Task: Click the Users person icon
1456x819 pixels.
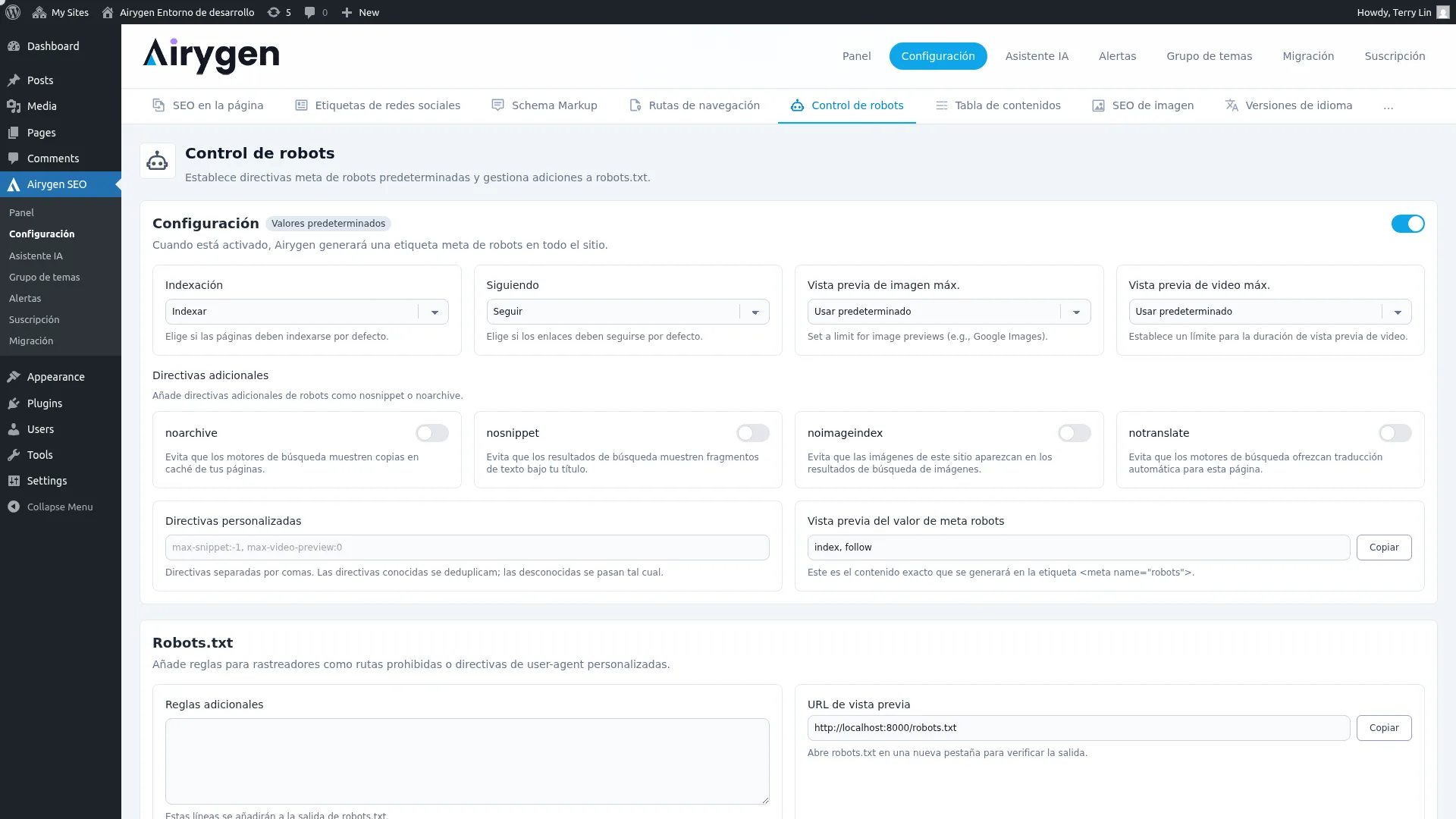Action: tap(14, 429)
